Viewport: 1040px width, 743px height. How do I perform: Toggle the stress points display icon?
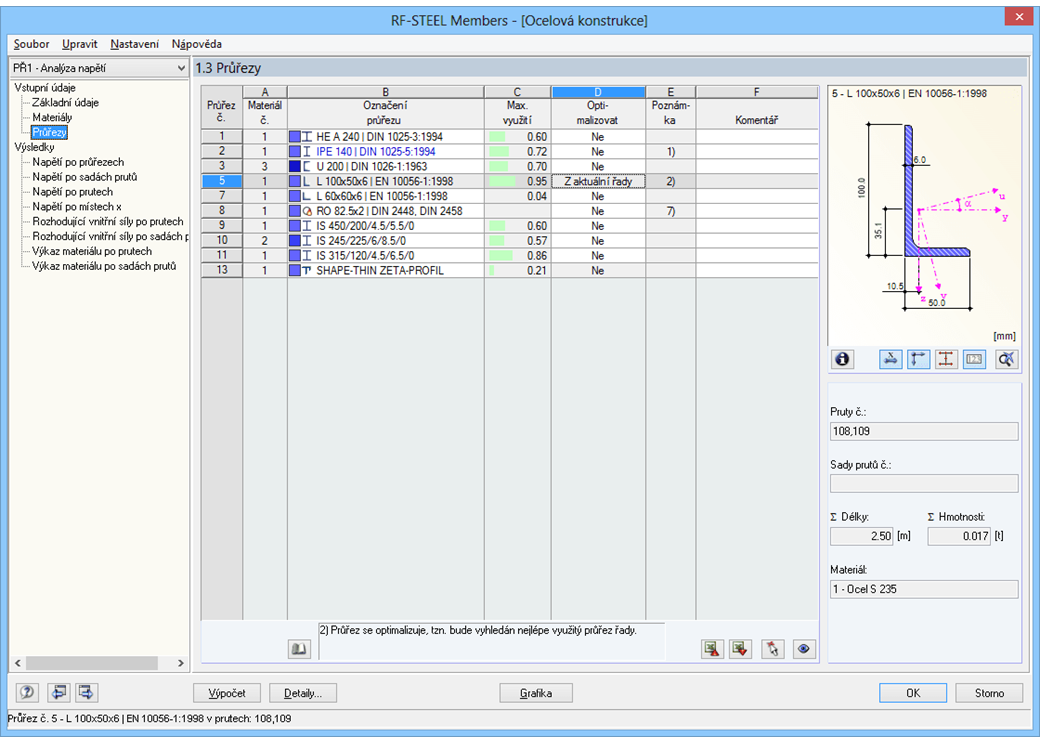(x=891, y=359)
